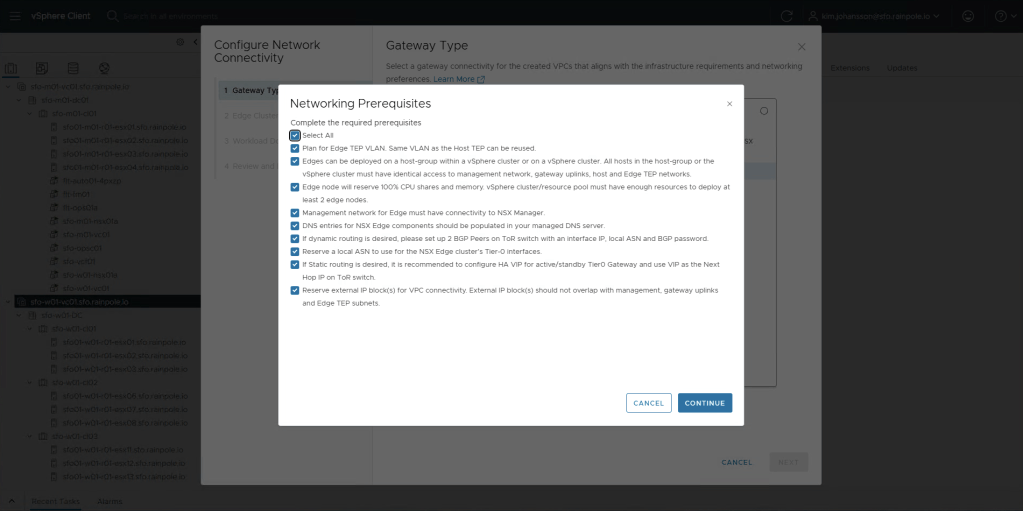Click the refresh icon in top bar
Image resolution: width=1023 pixels, height=511 pixels.
point(786,16)
